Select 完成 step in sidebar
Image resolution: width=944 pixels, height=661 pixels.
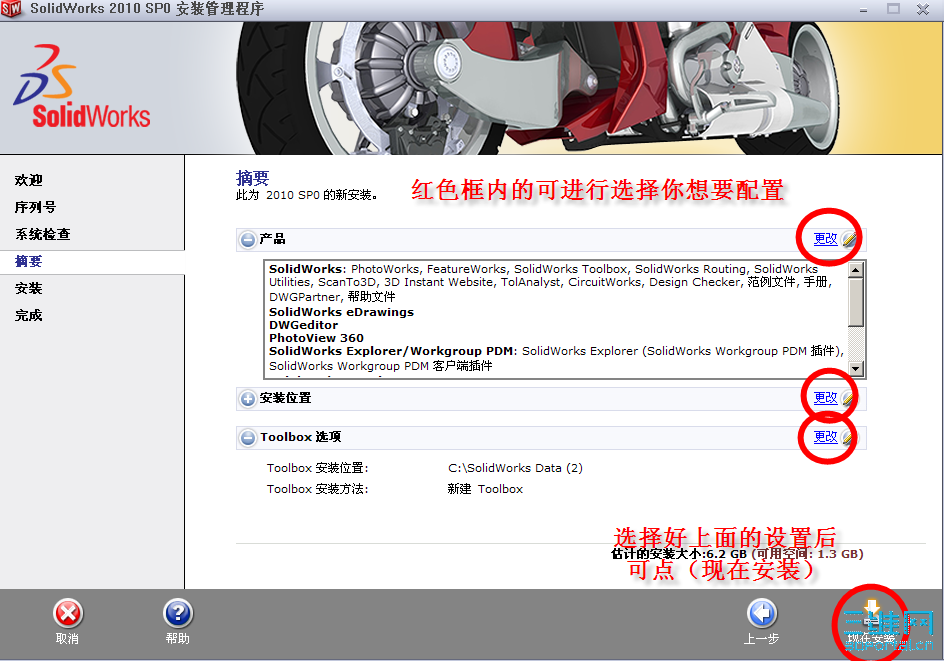29,315
